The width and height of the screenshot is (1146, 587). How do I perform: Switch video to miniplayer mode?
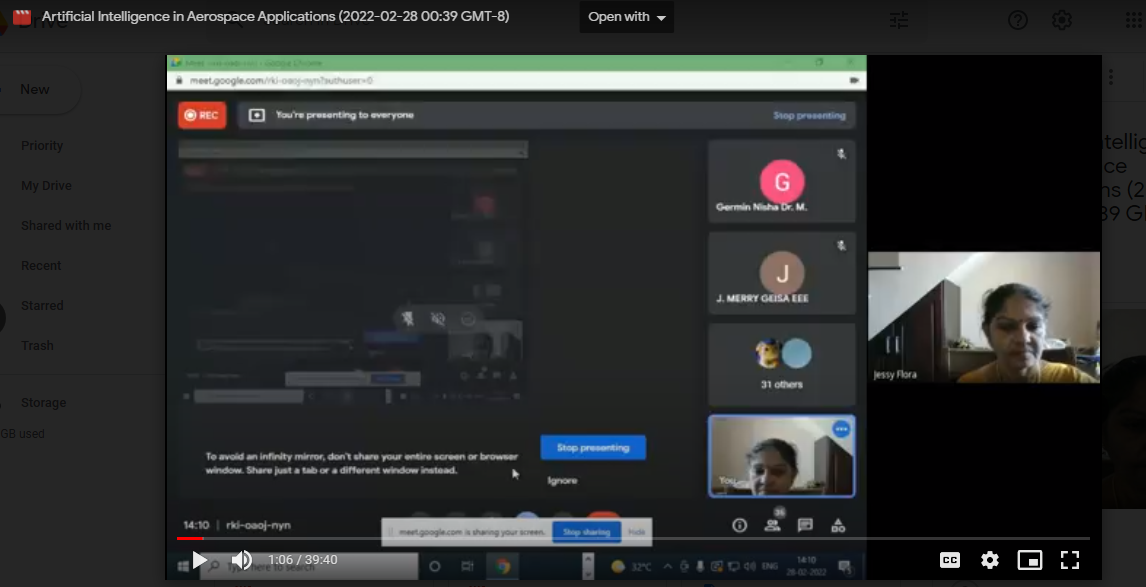coord(1030,560)
